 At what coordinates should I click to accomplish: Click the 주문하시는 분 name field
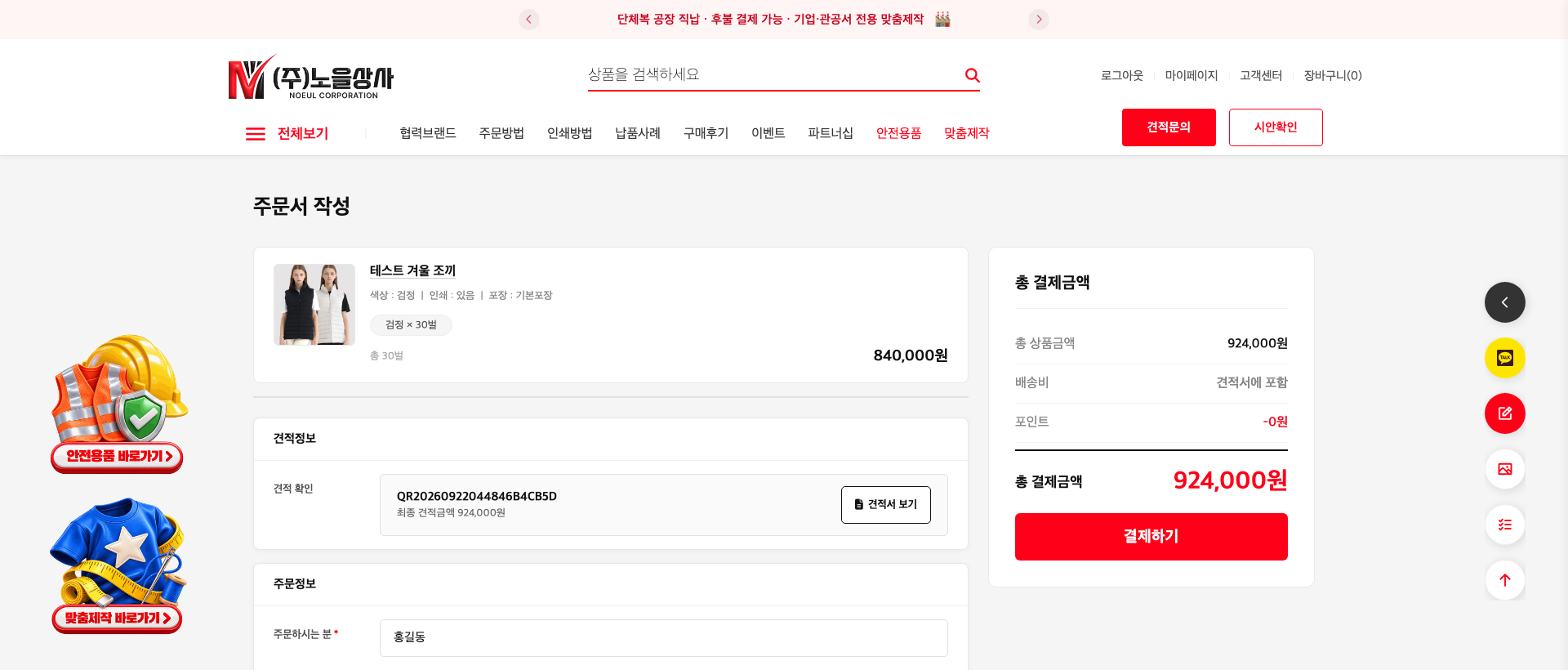pos(664,638)
